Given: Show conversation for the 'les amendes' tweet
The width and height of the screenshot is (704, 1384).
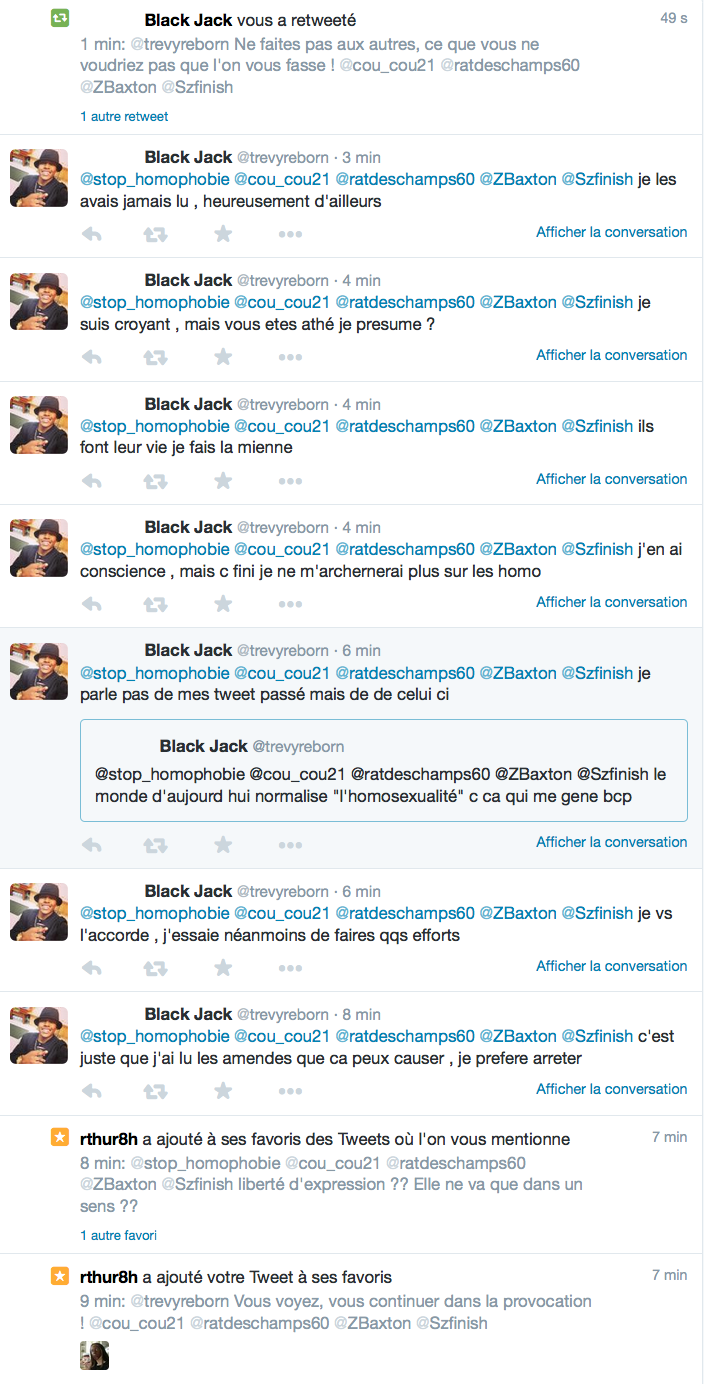Looking at the screenshot, I should pyautogui.click(x=611, y=1089).
